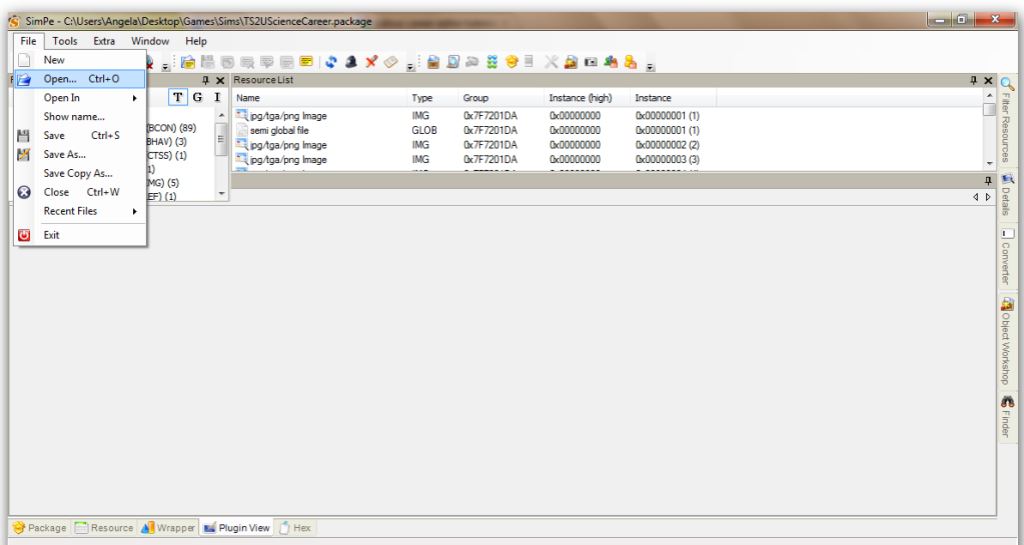Switch to the Hex tab
1024x545 pixels.
click(x=295, y=527)
